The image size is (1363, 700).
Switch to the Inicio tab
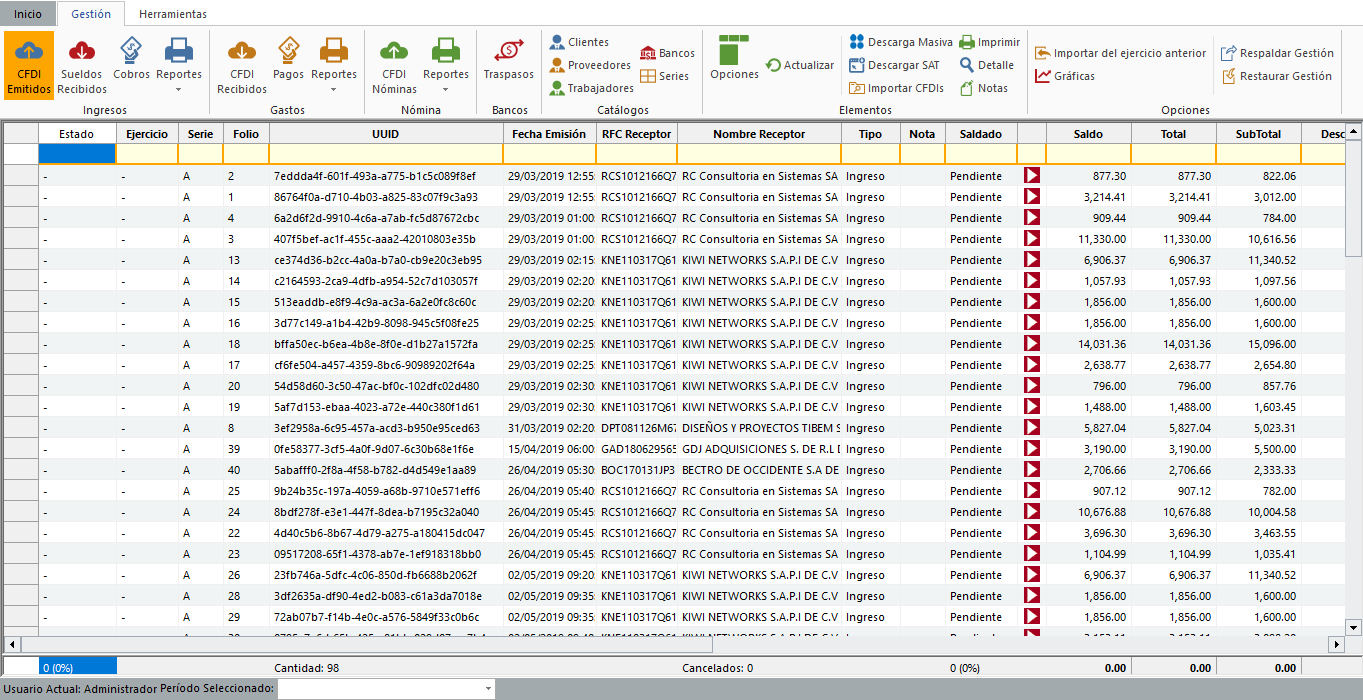coord(28,14)
